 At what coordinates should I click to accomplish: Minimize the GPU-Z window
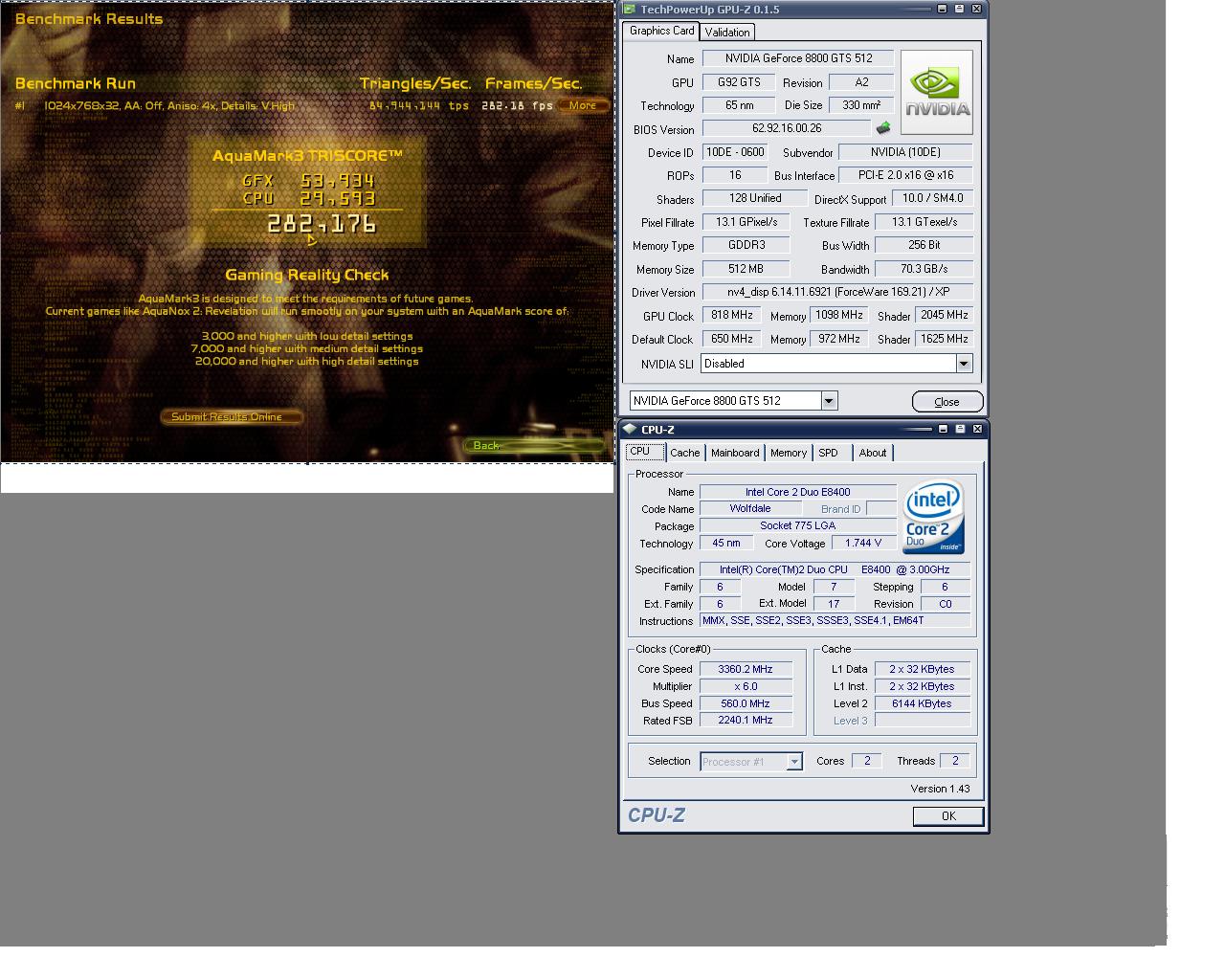pos(942,9)
